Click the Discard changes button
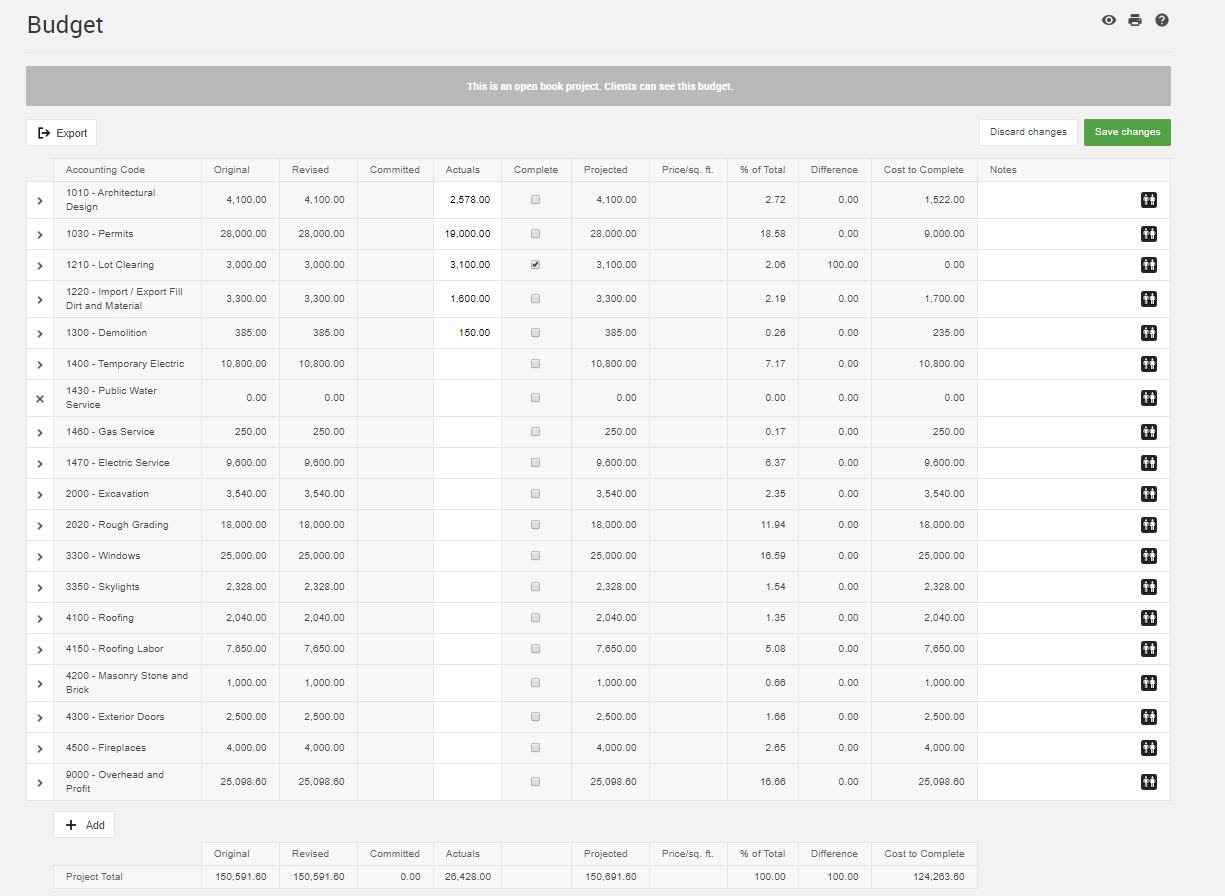The image size is (1225, 896). tap(1028, 132)
